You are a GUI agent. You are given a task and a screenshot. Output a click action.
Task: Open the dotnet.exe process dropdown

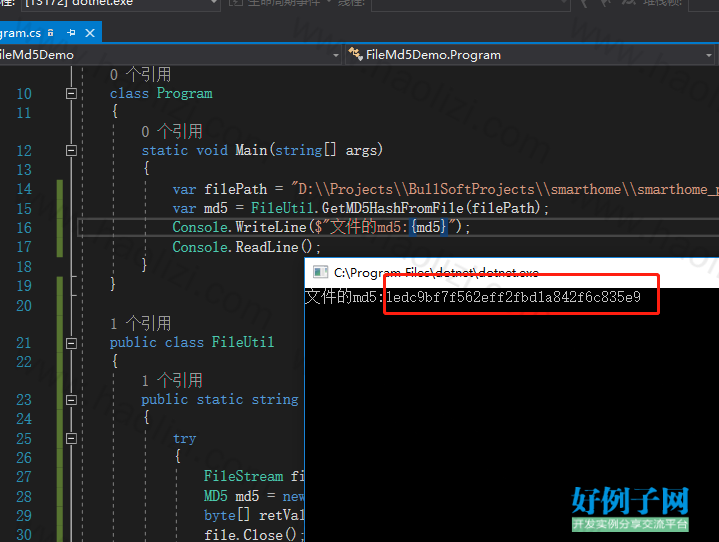213,3
